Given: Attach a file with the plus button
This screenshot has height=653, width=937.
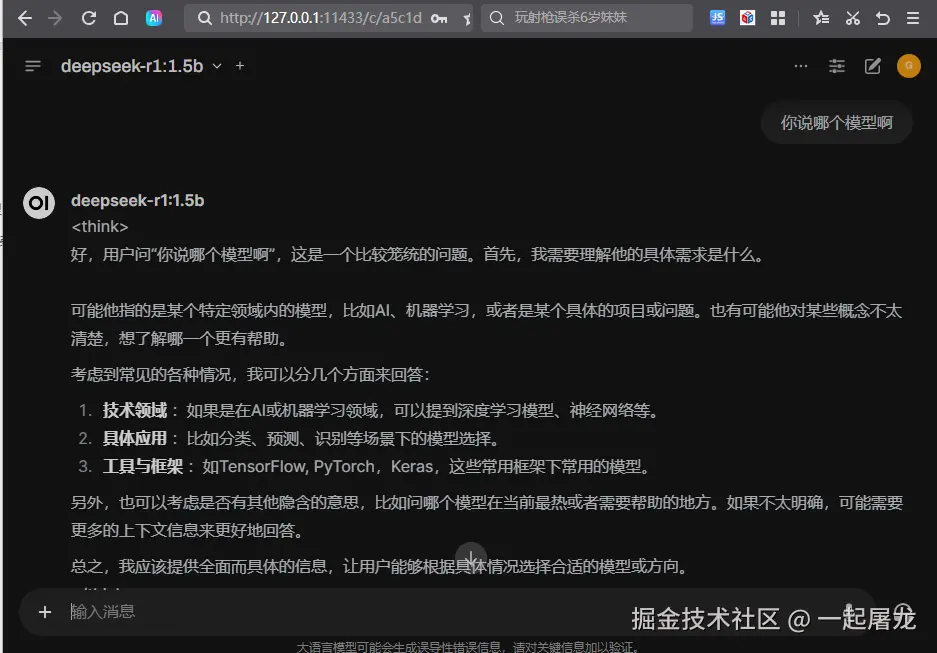Looking at the screenshot, I should click(x=45, y=612).
